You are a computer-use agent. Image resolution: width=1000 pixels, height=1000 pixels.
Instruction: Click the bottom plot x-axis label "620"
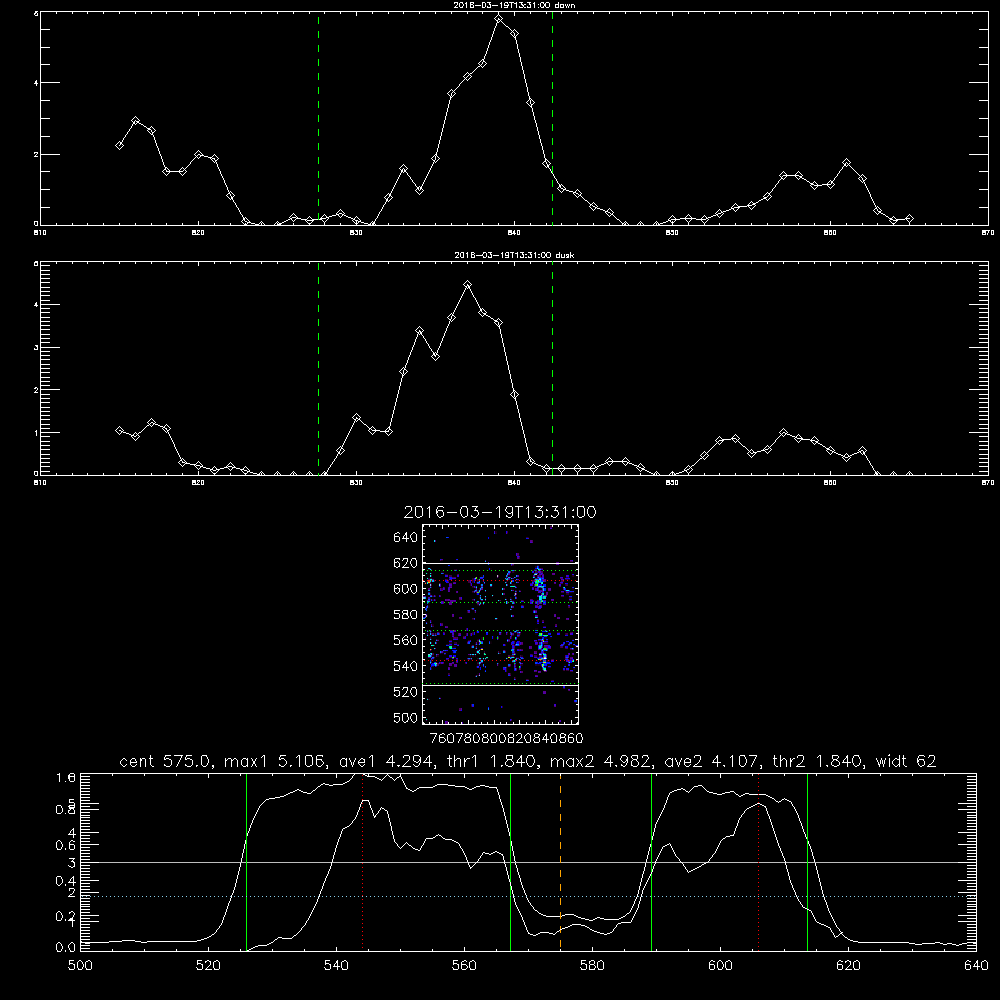(848, 966)
